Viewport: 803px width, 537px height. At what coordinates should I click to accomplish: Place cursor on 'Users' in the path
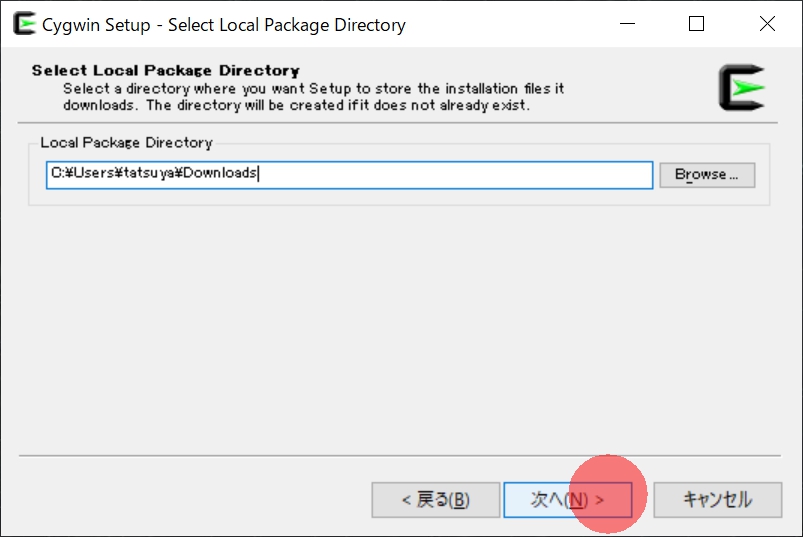coord(94,173)
